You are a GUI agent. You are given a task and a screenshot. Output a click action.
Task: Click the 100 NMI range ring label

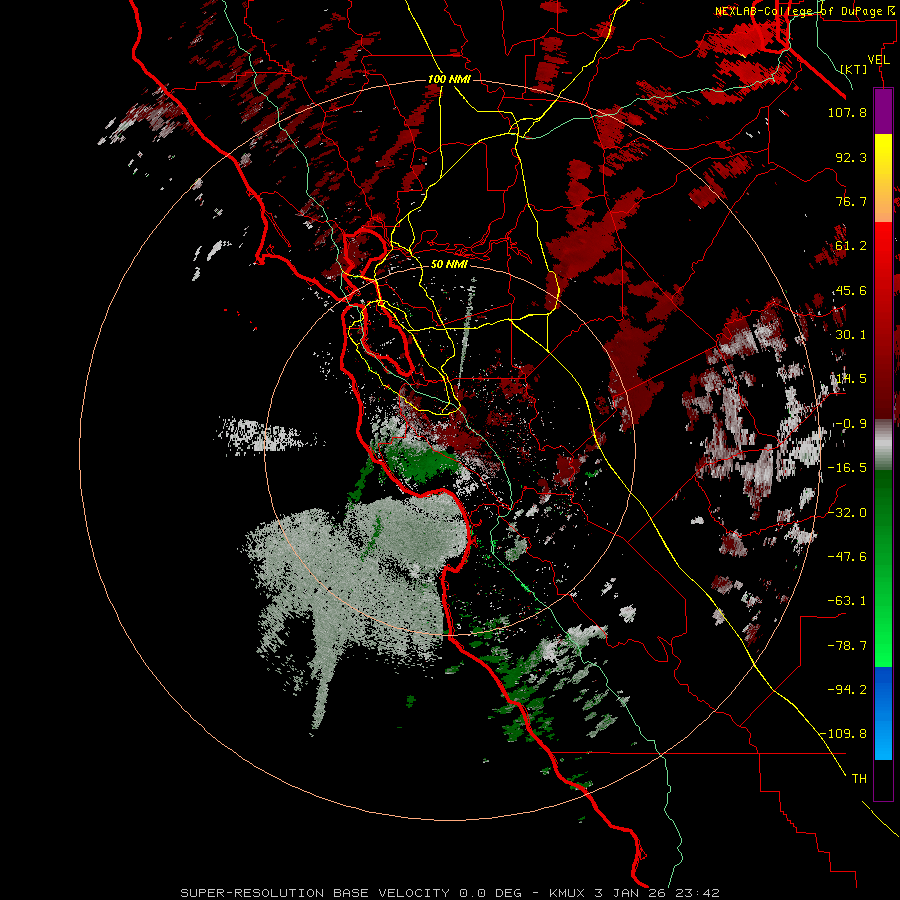pyautogui.click(x=449, y=79)
